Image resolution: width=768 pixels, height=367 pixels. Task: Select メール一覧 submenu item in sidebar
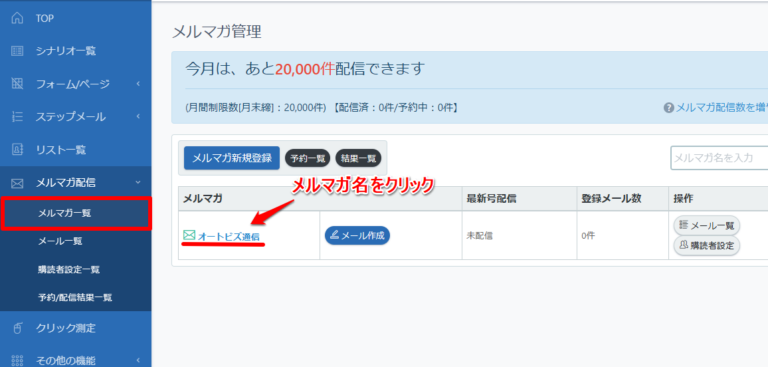60,241
